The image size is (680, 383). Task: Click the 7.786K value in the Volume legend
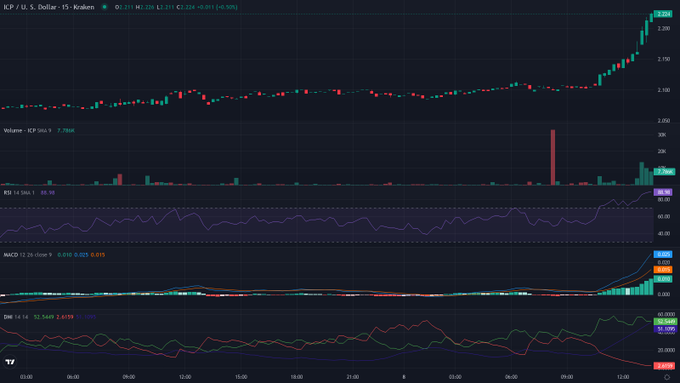coord(66,131)
